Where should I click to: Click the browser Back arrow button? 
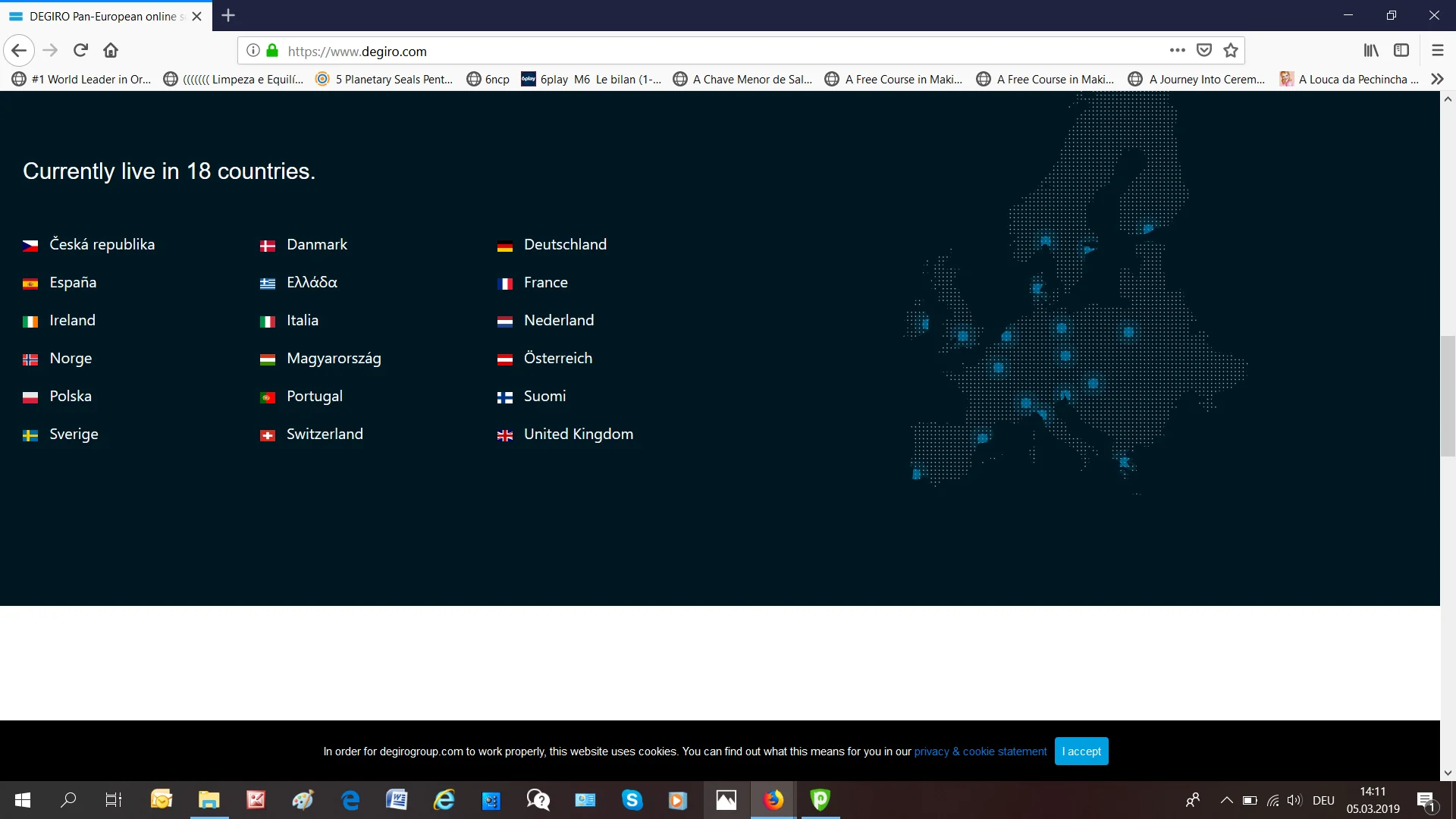tap(19, 51)
